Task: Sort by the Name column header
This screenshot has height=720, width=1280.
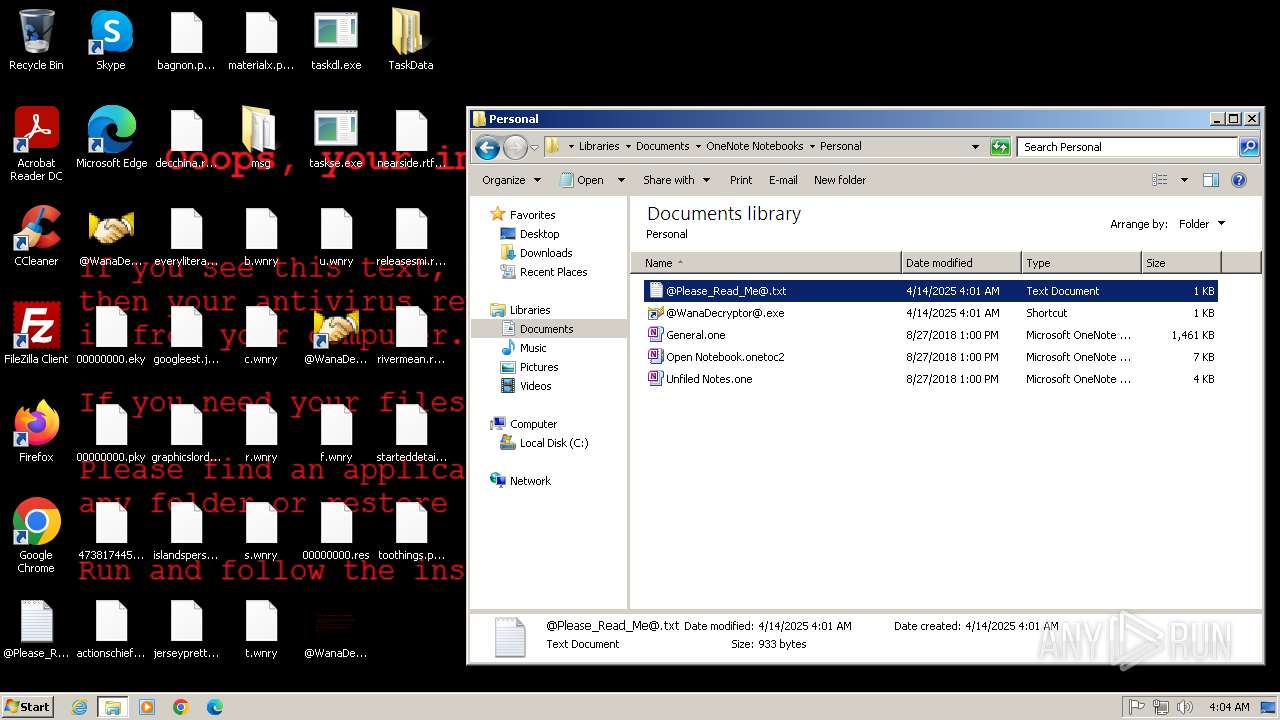Action: 766,263
